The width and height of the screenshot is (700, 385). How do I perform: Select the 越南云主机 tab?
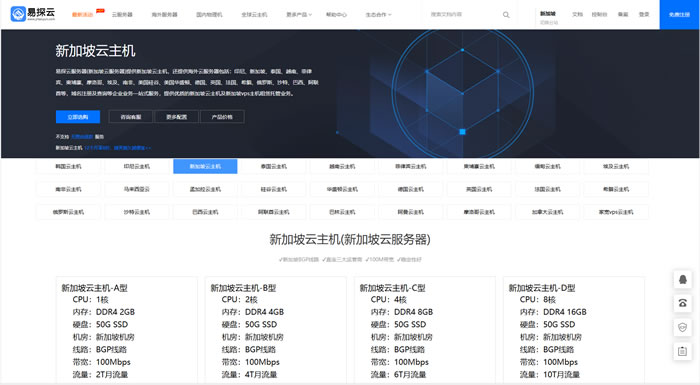pos(342,167)
